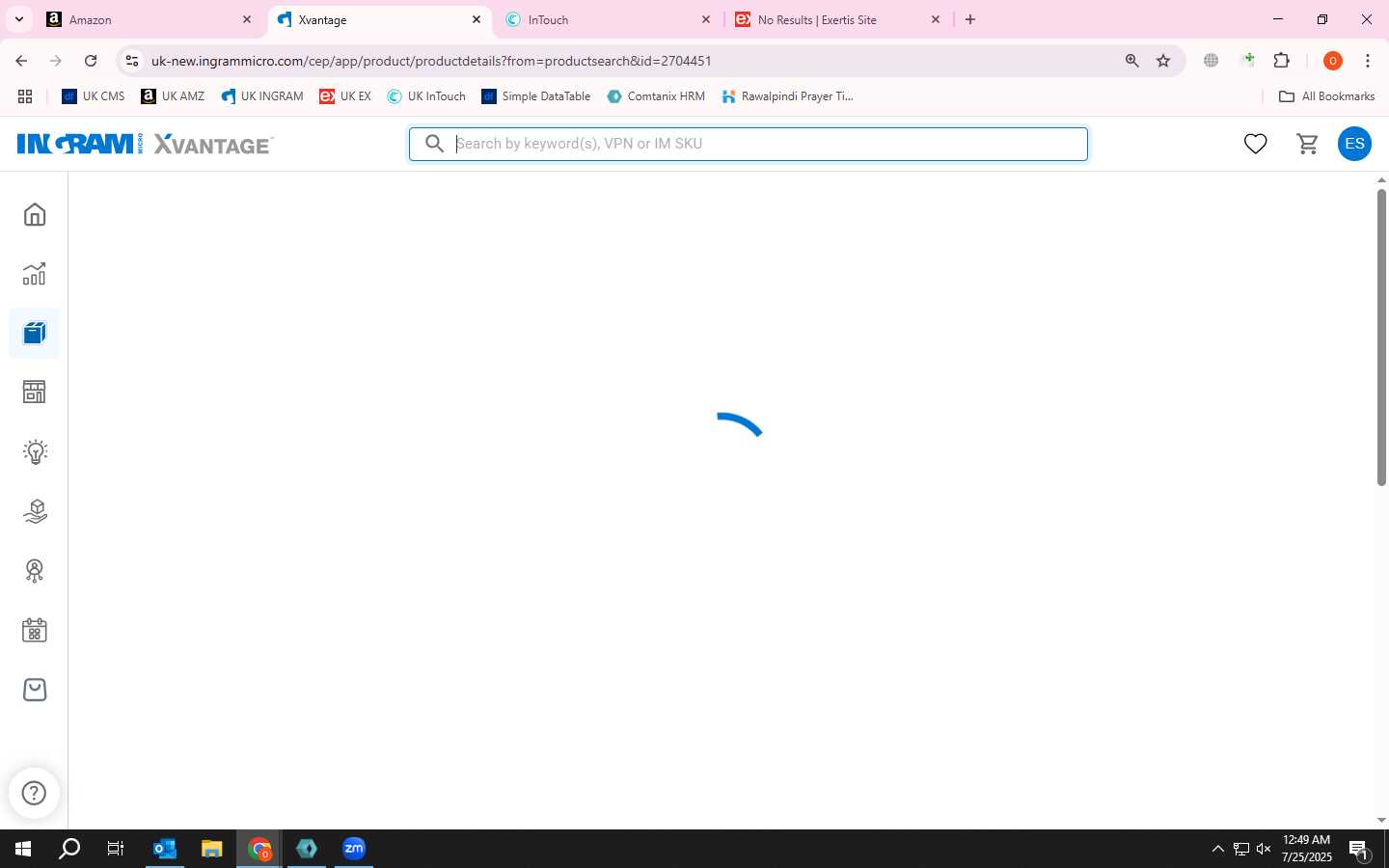Open the All Bookmarks folder
This screenshot has height=868, width=1389.
(1326, 96)
